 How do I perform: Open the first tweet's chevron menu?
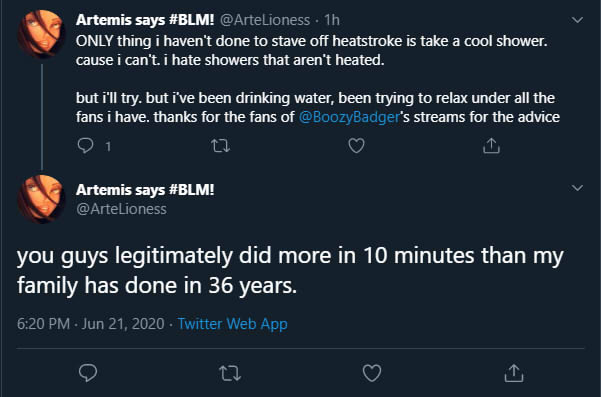(577, 20)
